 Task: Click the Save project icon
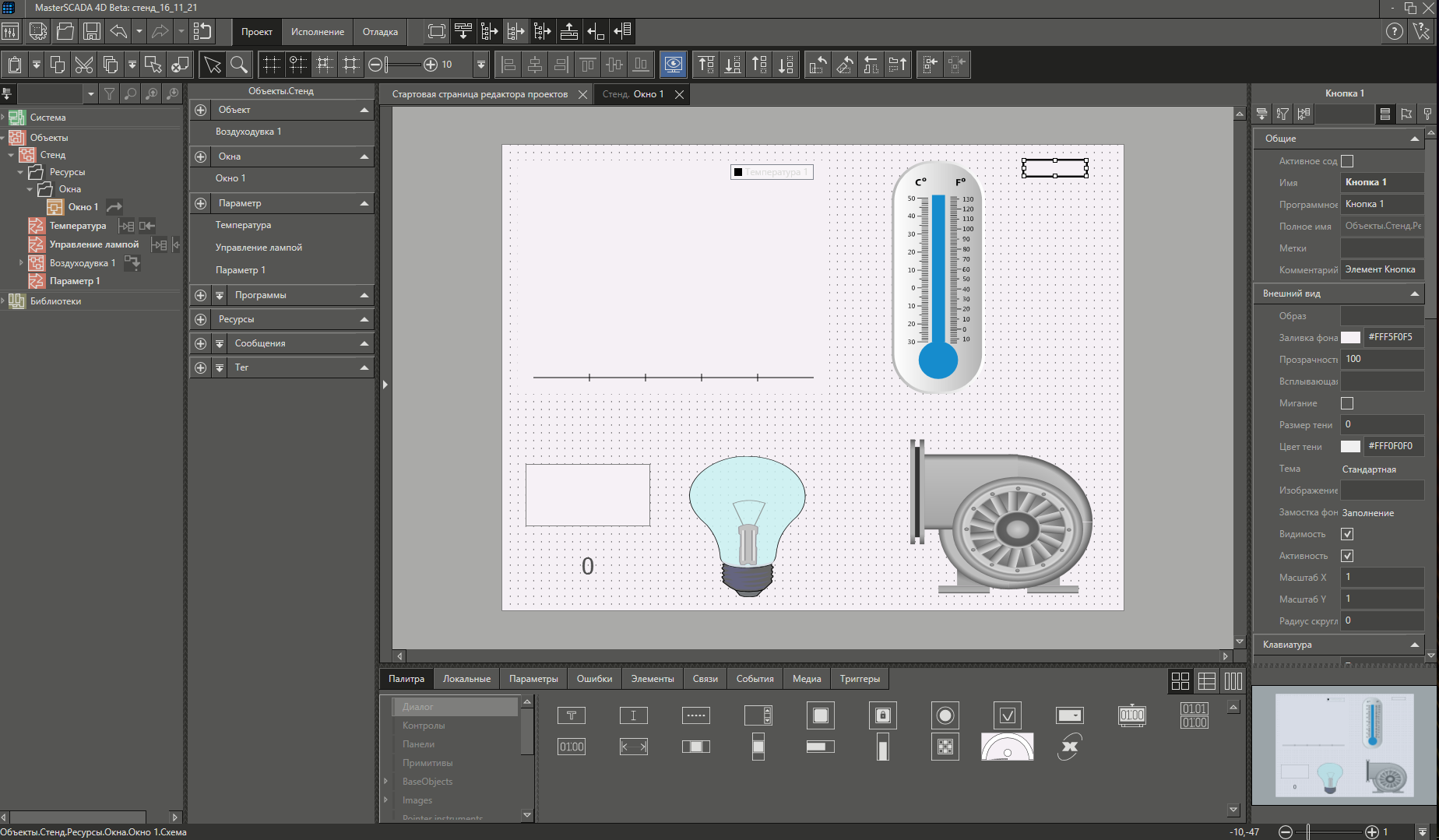click(92, 32)
